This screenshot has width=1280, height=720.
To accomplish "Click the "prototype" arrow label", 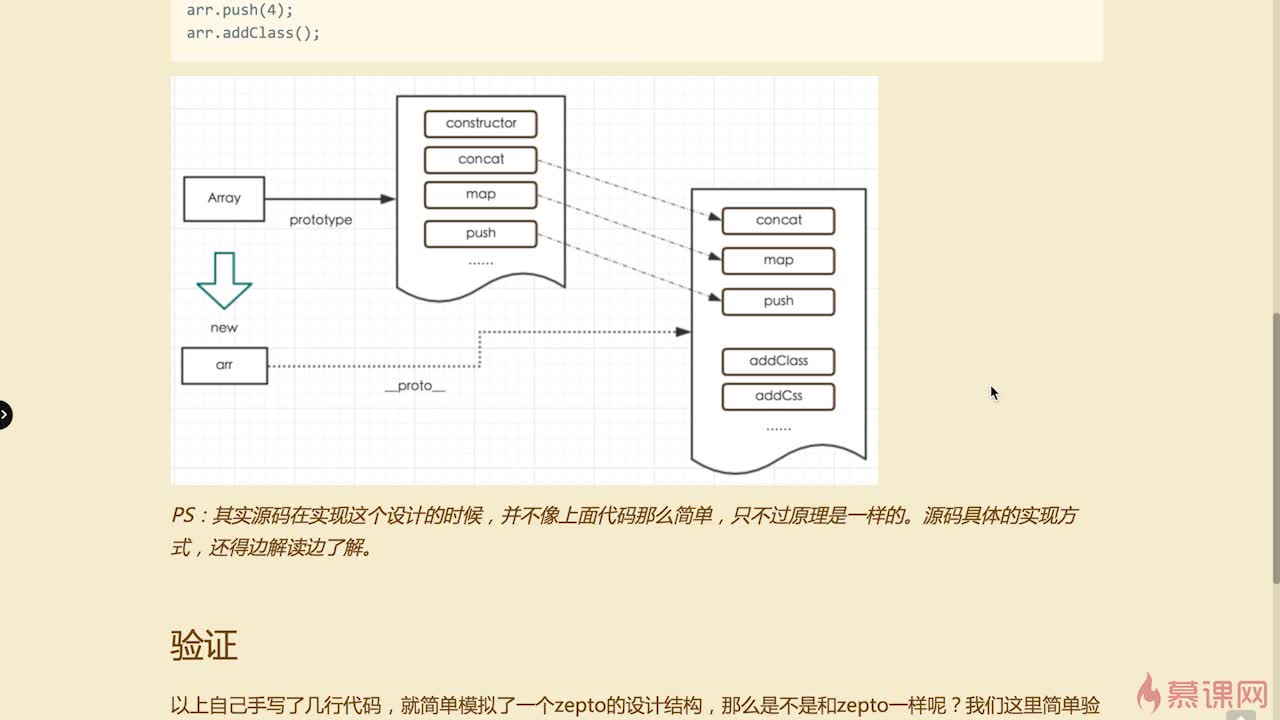I will [321, 220].
